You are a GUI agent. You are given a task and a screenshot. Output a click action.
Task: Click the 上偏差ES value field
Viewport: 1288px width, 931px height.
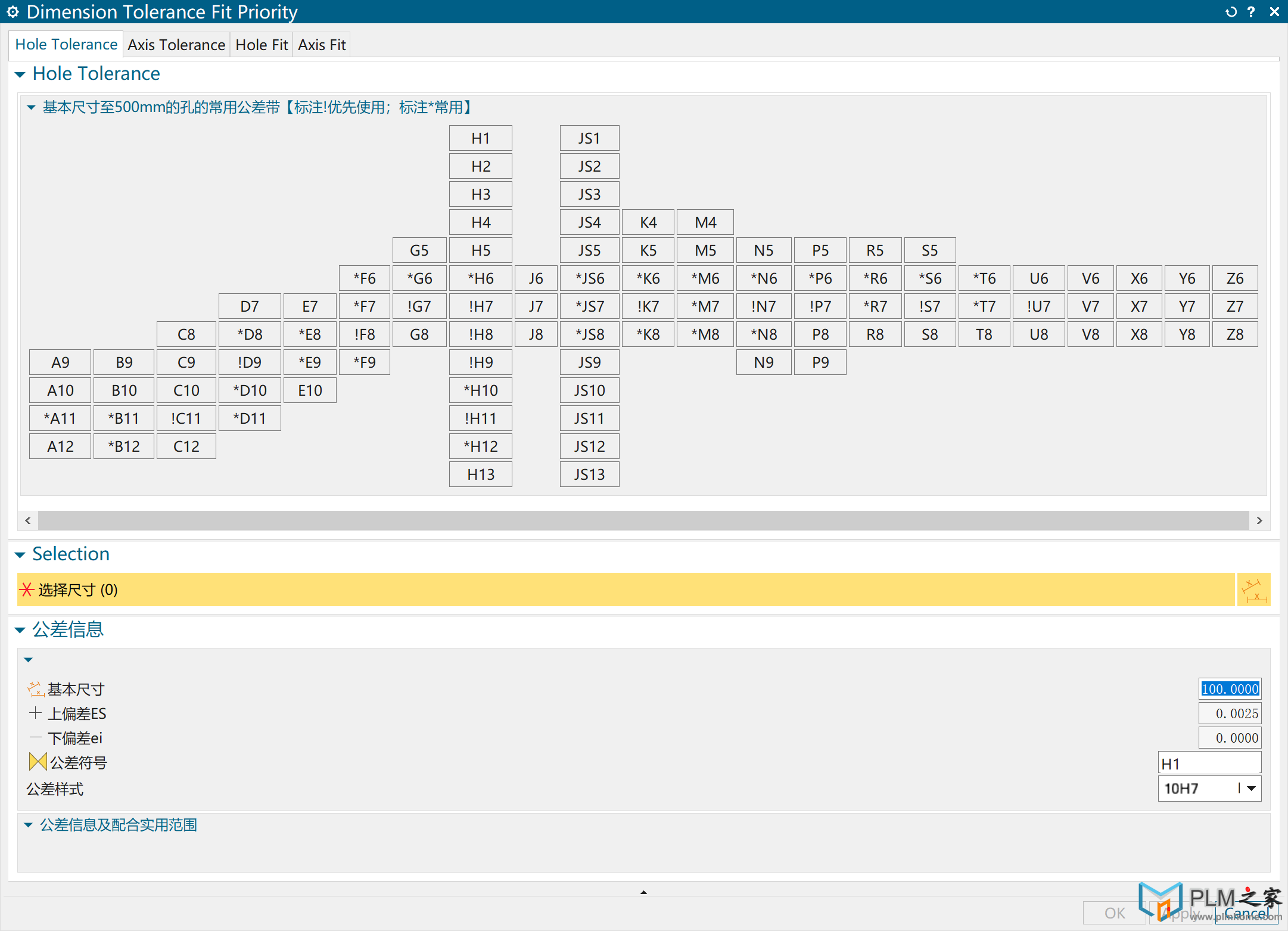pyautogui.click(x=1230, y=713)
